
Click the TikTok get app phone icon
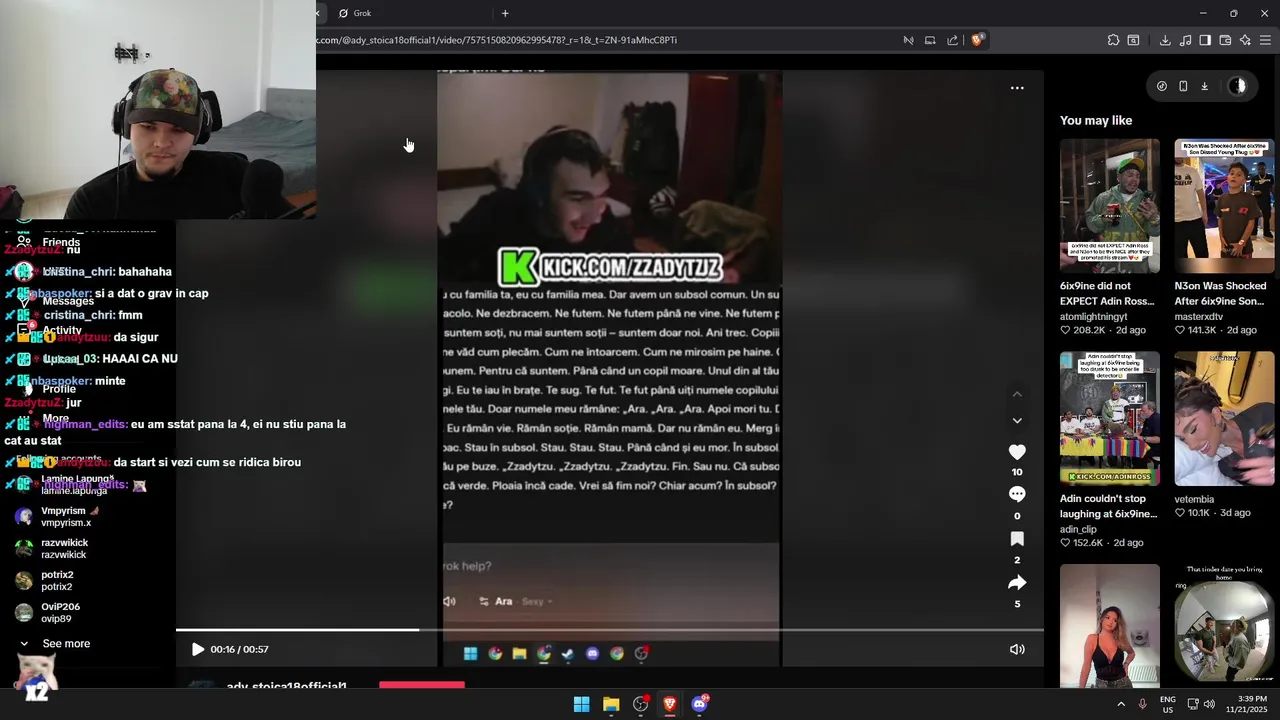click(x=1183, y=86)
